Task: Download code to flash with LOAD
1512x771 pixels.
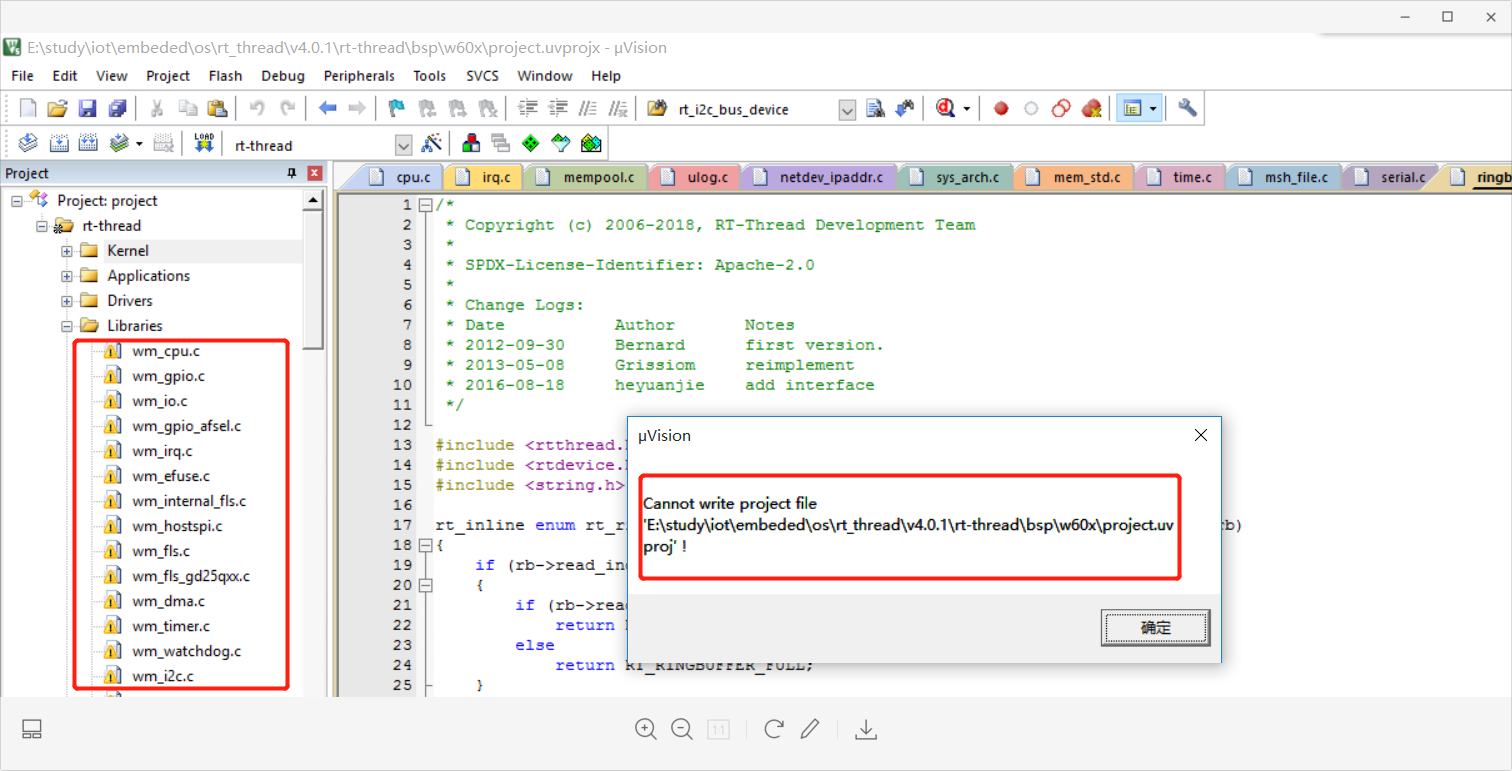Action: pos(204,144)
